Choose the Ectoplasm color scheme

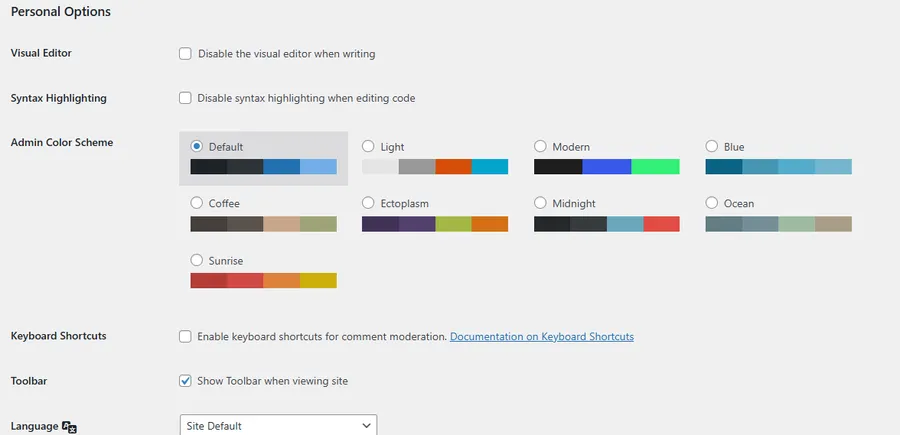point(368,204)
